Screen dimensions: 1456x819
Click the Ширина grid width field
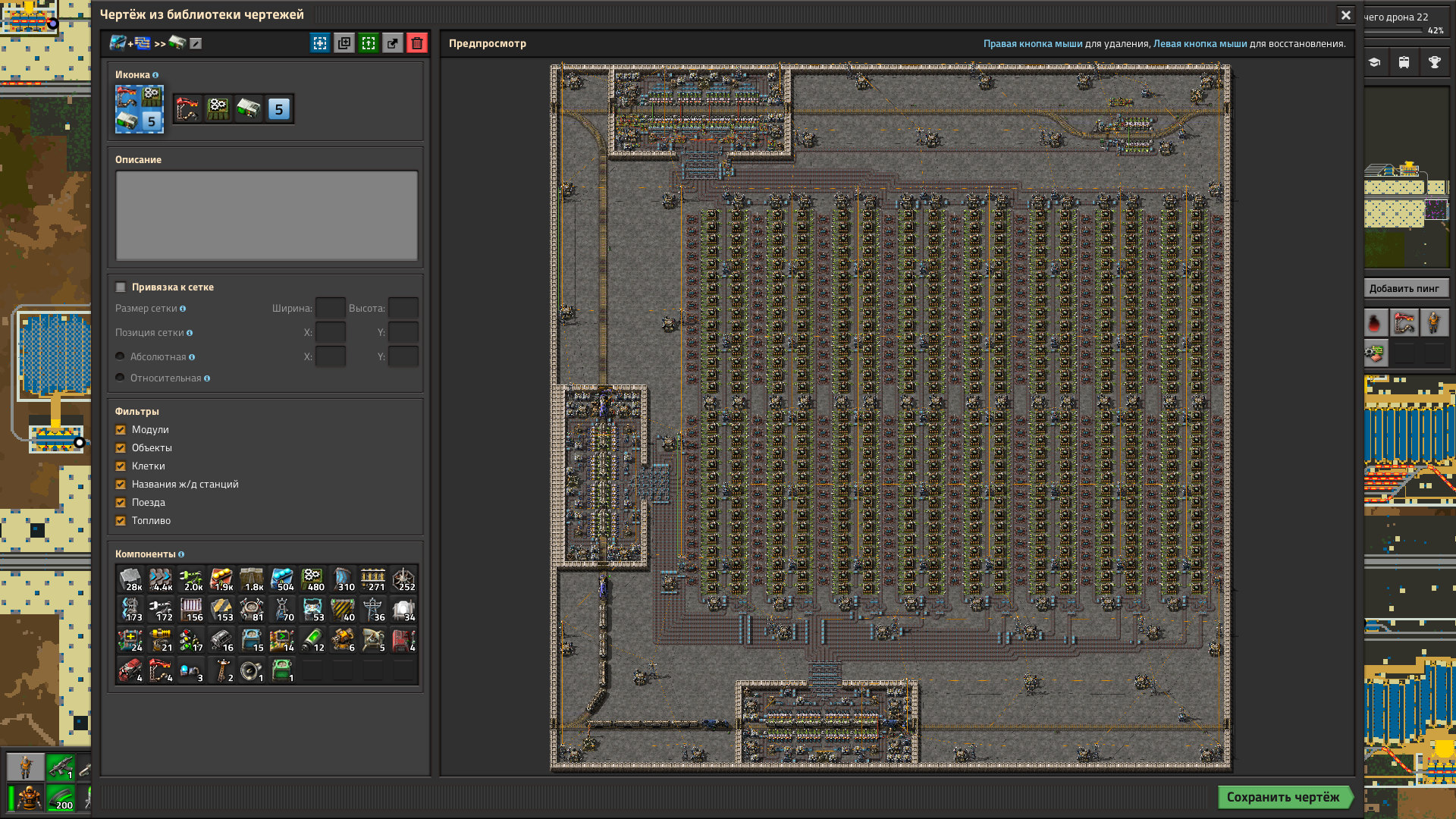tap(331, 309)
